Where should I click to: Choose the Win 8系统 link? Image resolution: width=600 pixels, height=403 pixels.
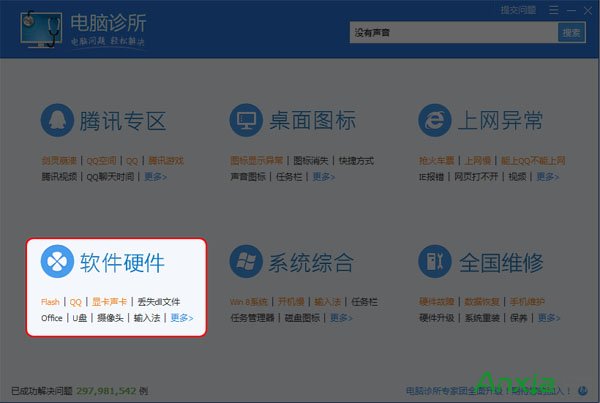click(249, 301)
